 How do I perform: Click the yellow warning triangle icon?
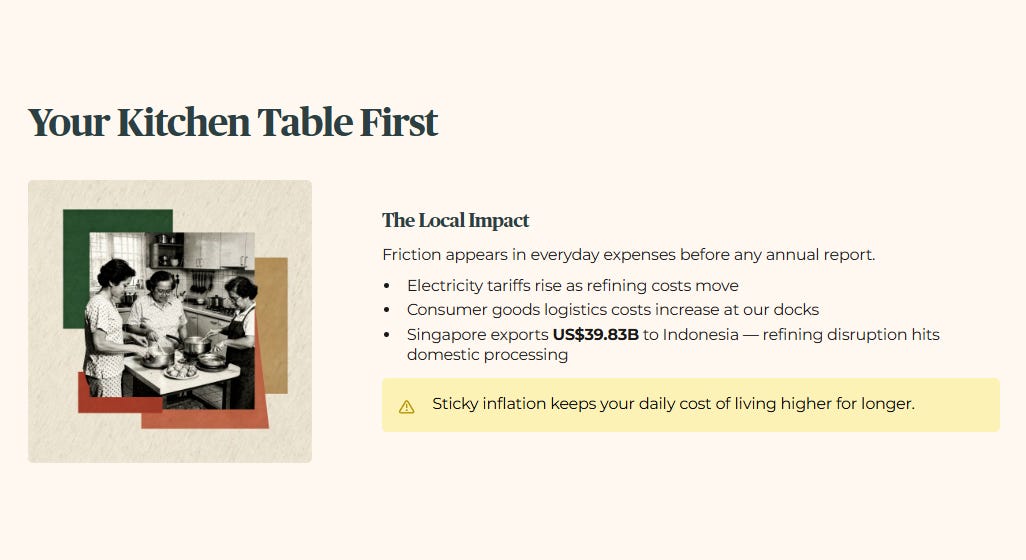[x=406, y=407]
